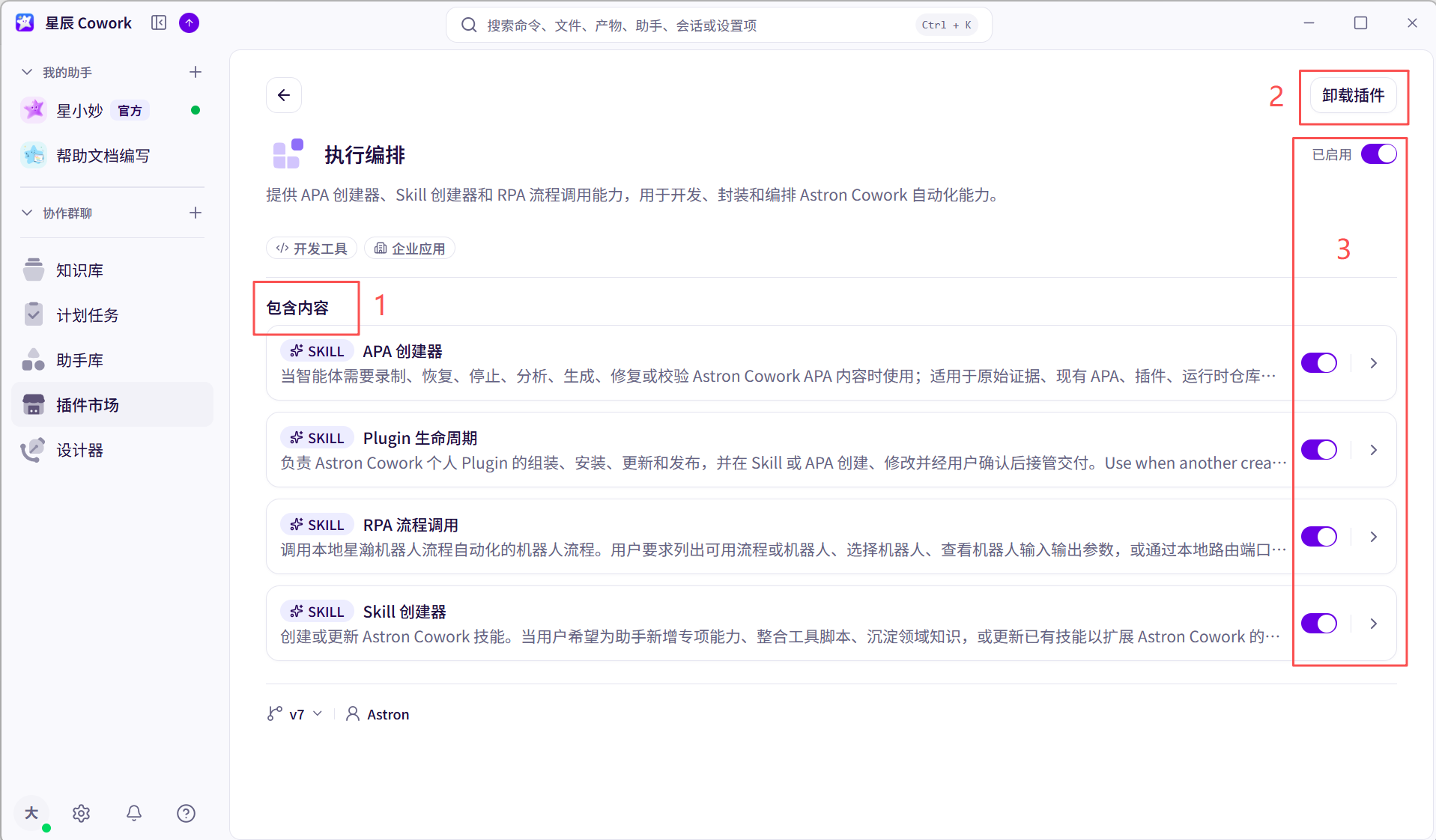The height and width of the screenshot is (840, 1436).
Task: Click the purple upgrade arrow icon
Action: 190,23
